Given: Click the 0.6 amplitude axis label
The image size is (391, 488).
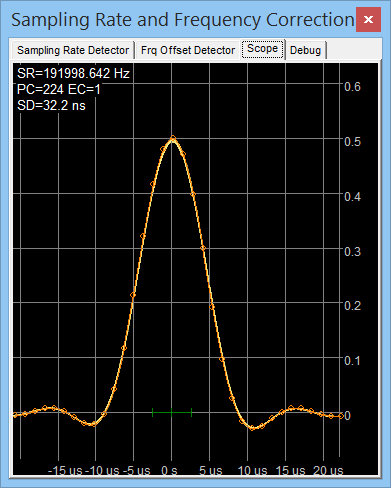Looking at the screenshot, I should tap(352, 87).
